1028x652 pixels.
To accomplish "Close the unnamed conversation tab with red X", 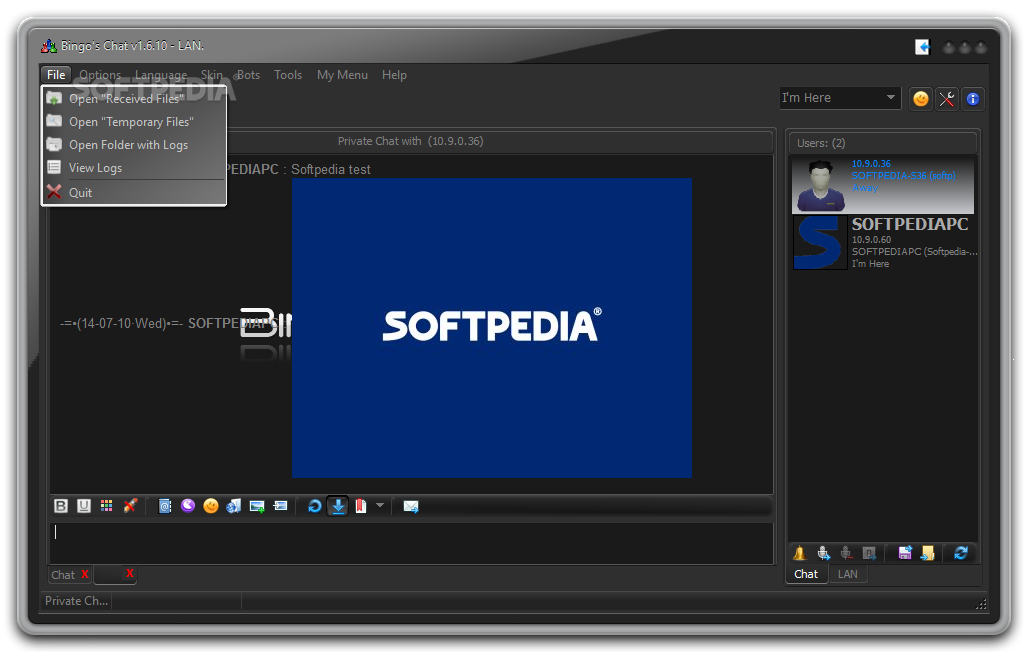I will tap(130, 573).
